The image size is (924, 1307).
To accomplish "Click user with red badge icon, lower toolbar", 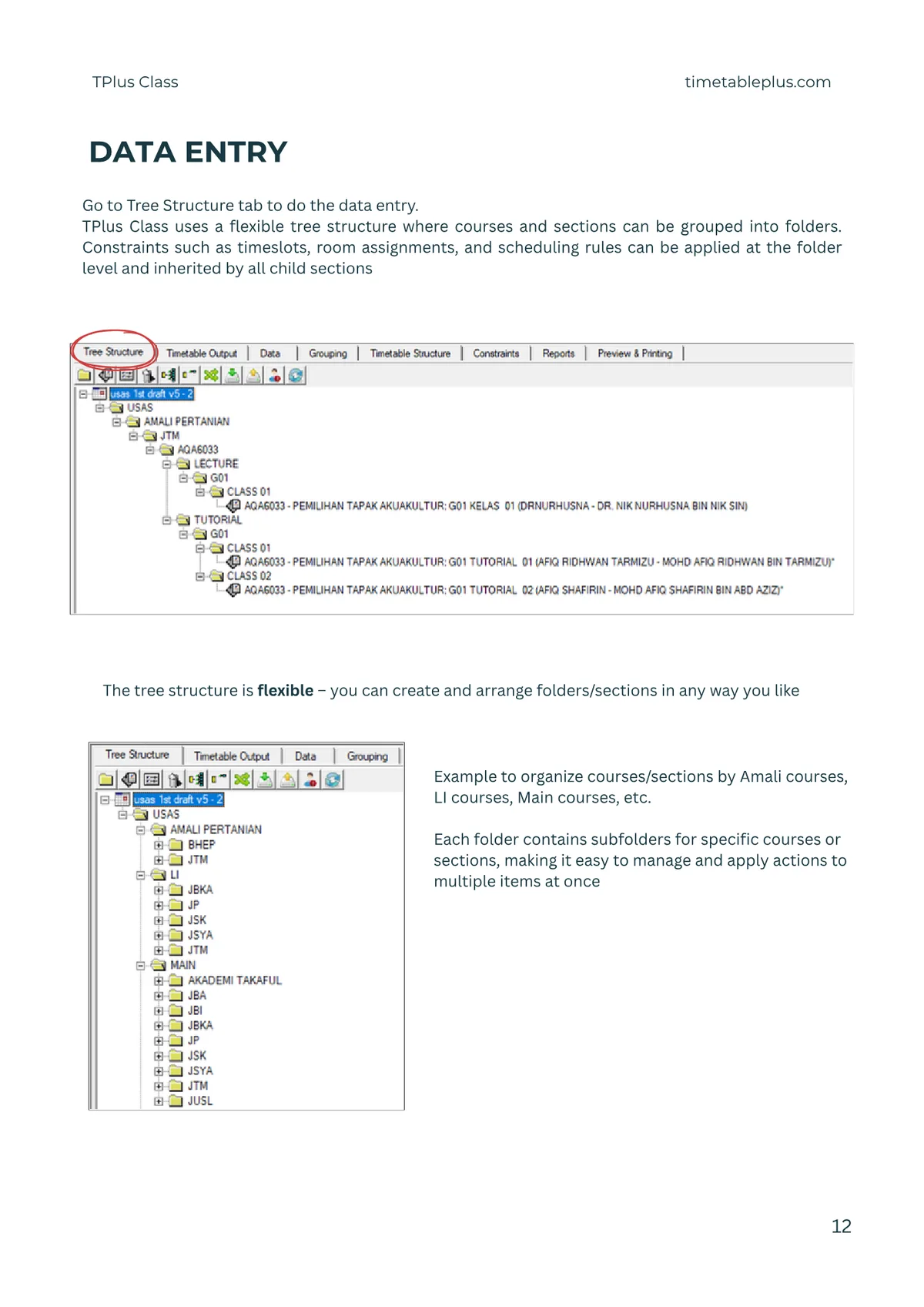I will coord(310,779).
